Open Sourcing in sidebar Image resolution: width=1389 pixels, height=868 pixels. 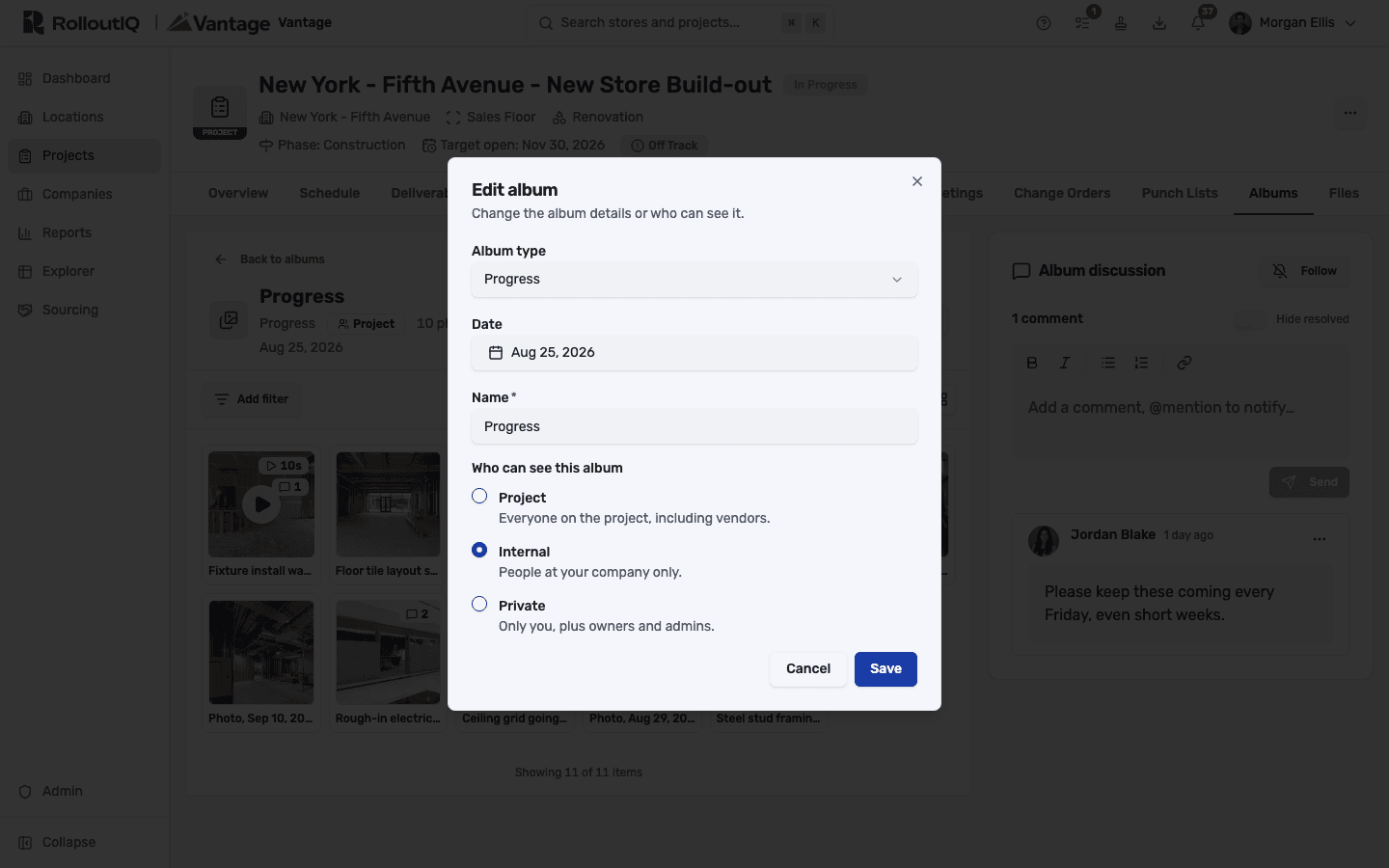(x=85, y=311)
